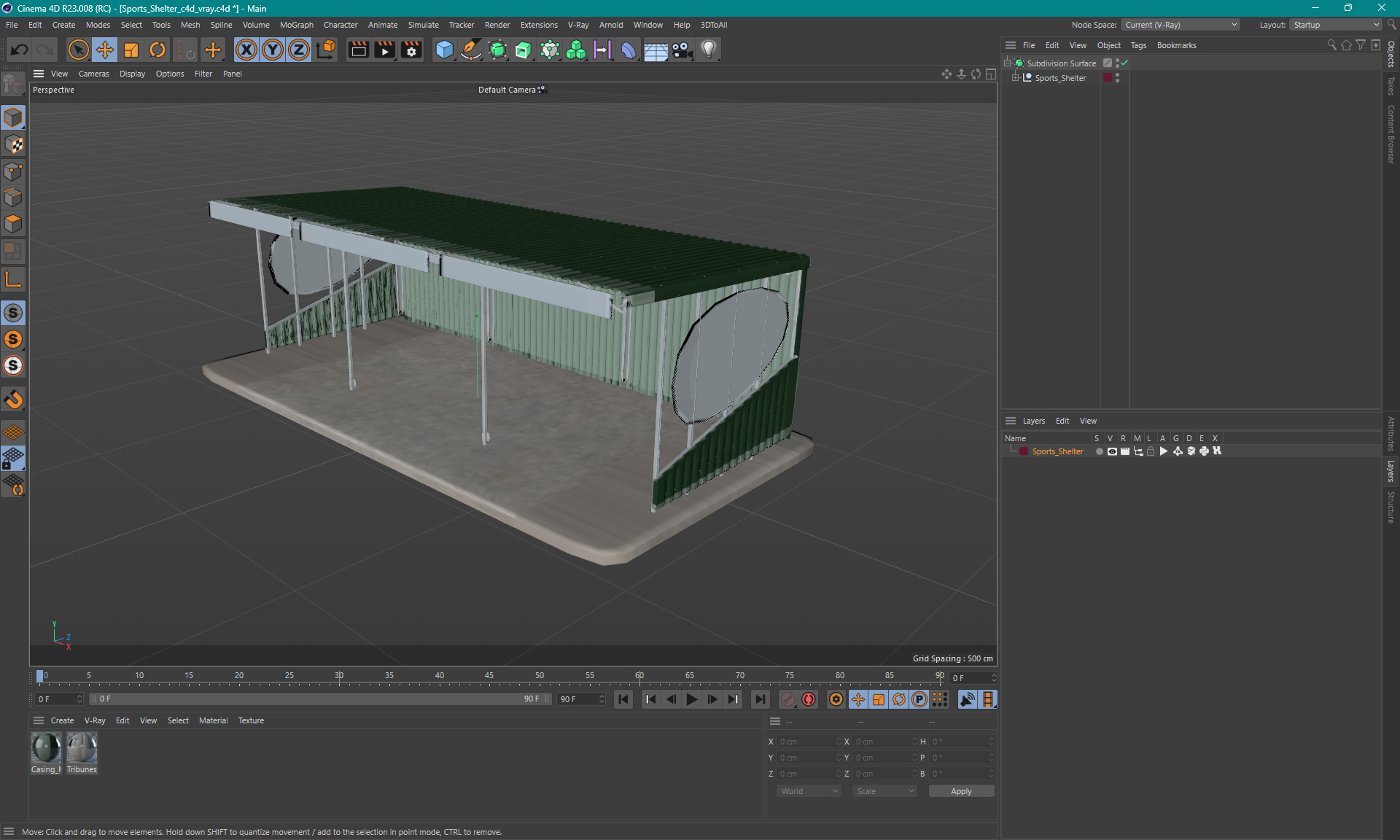The image size is (1400, 840).
Task: Open the Spline Pen tool
Action: point(471,50)
